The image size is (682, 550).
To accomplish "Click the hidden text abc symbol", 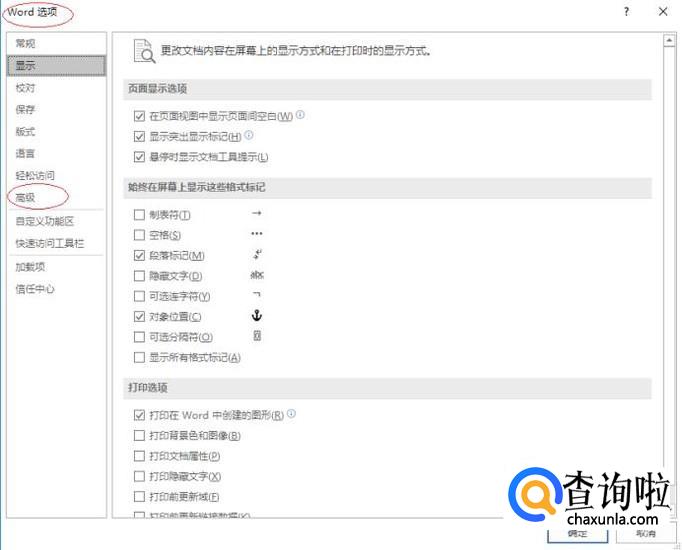I will click(x=257, y=275).
